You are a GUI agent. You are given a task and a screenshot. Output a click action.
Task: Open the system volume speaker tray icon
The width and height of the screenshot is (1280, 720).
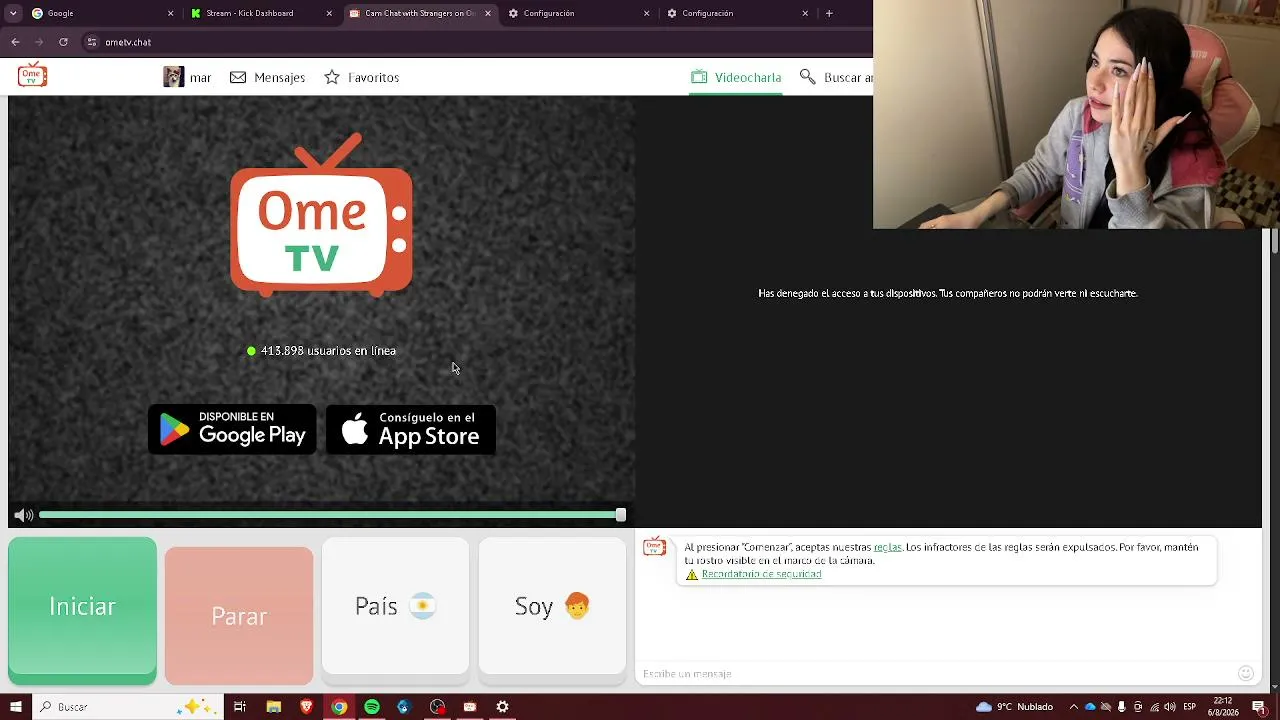[x=1170, y=707]
